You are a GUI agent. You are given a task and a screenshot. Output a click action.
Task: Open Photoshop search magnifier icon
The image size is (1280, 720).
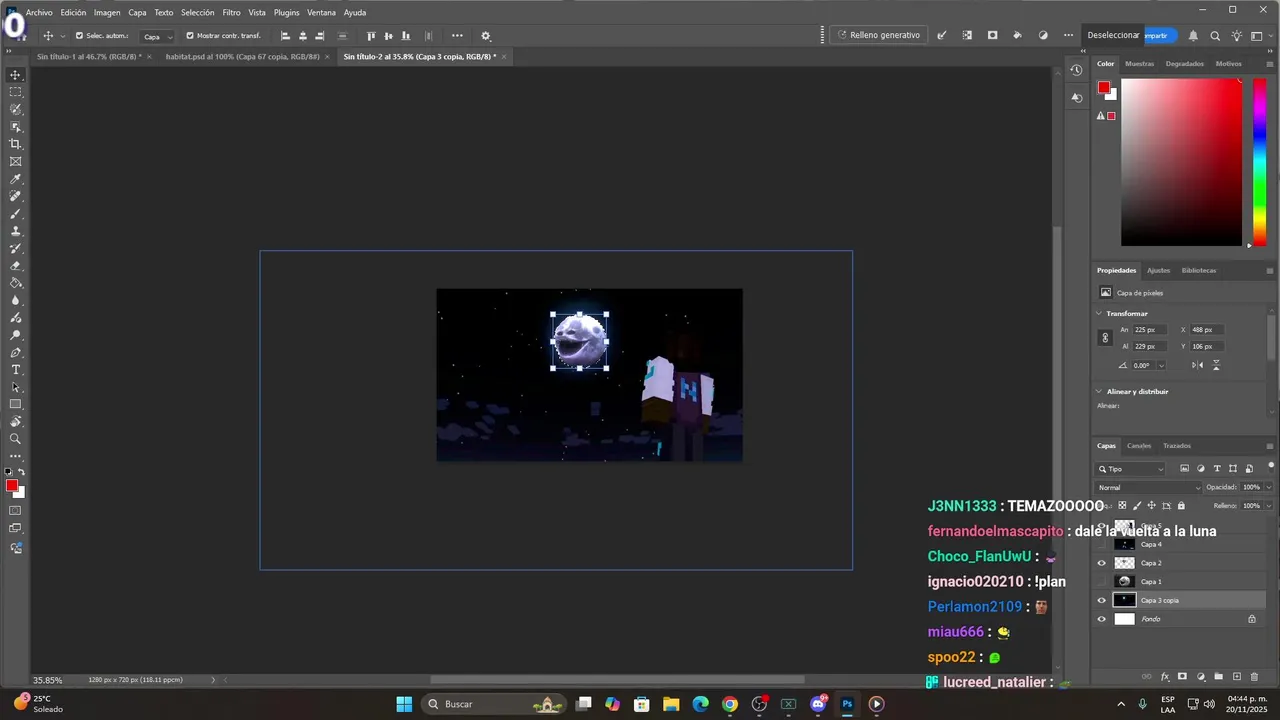1215,35
